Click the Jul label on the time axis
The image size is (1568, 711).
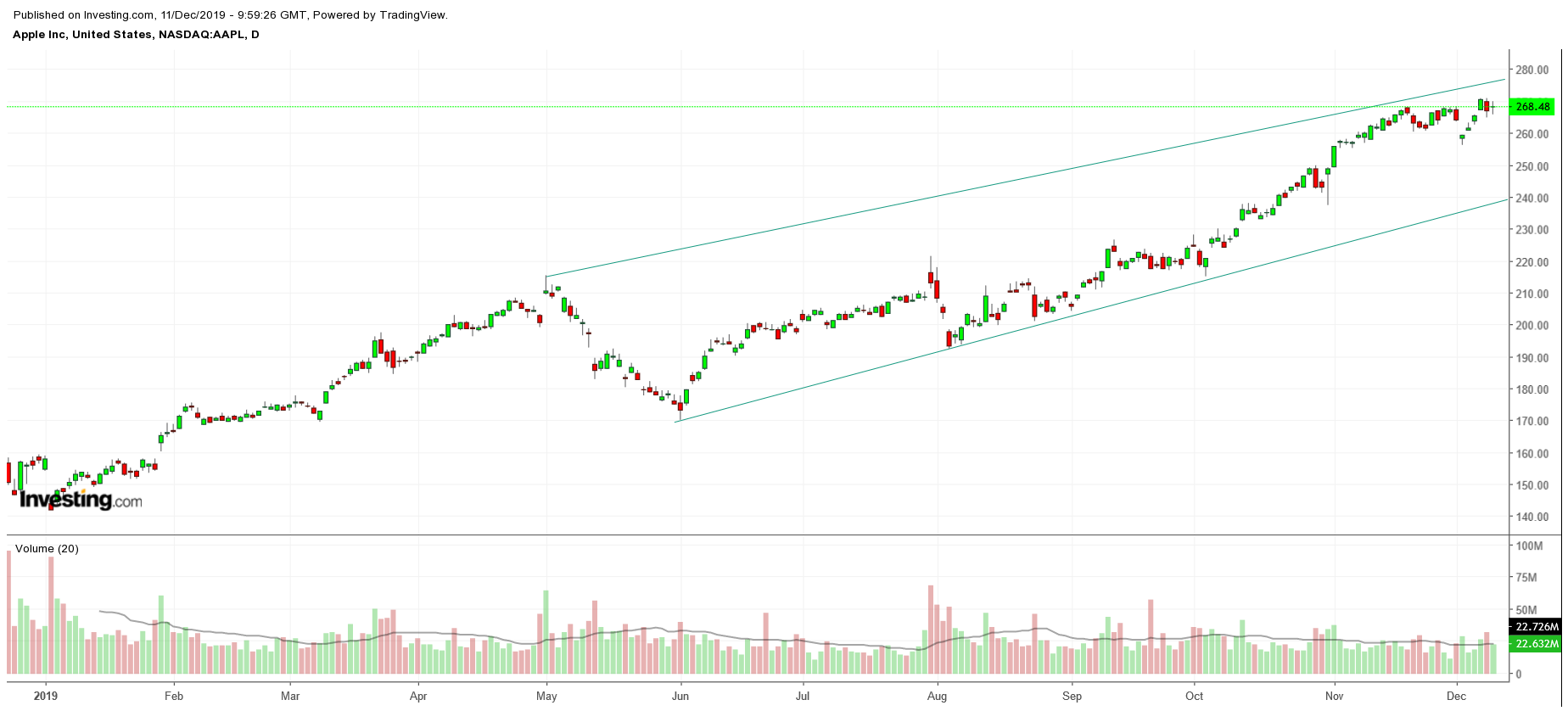coord(803,696)
